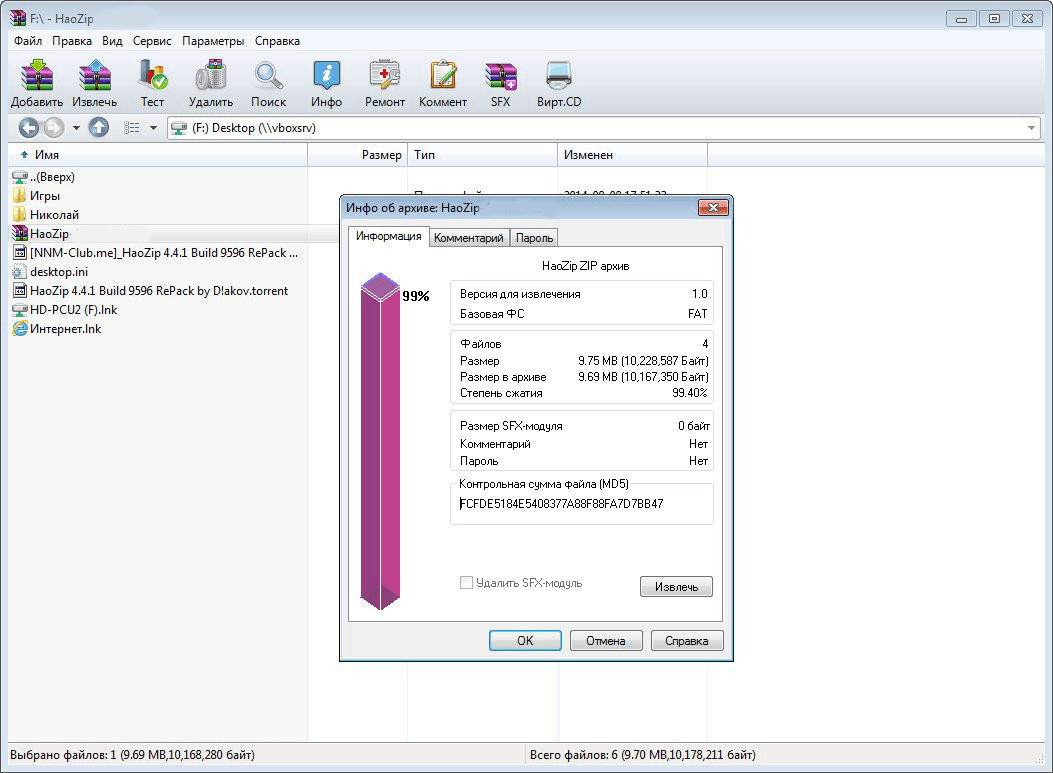The height and width of the screenshot is (773, 1053).
Task: Select HaoZip 4.4.1 Build 9596 D!akov.torrent
Action: tap(150, 291)
